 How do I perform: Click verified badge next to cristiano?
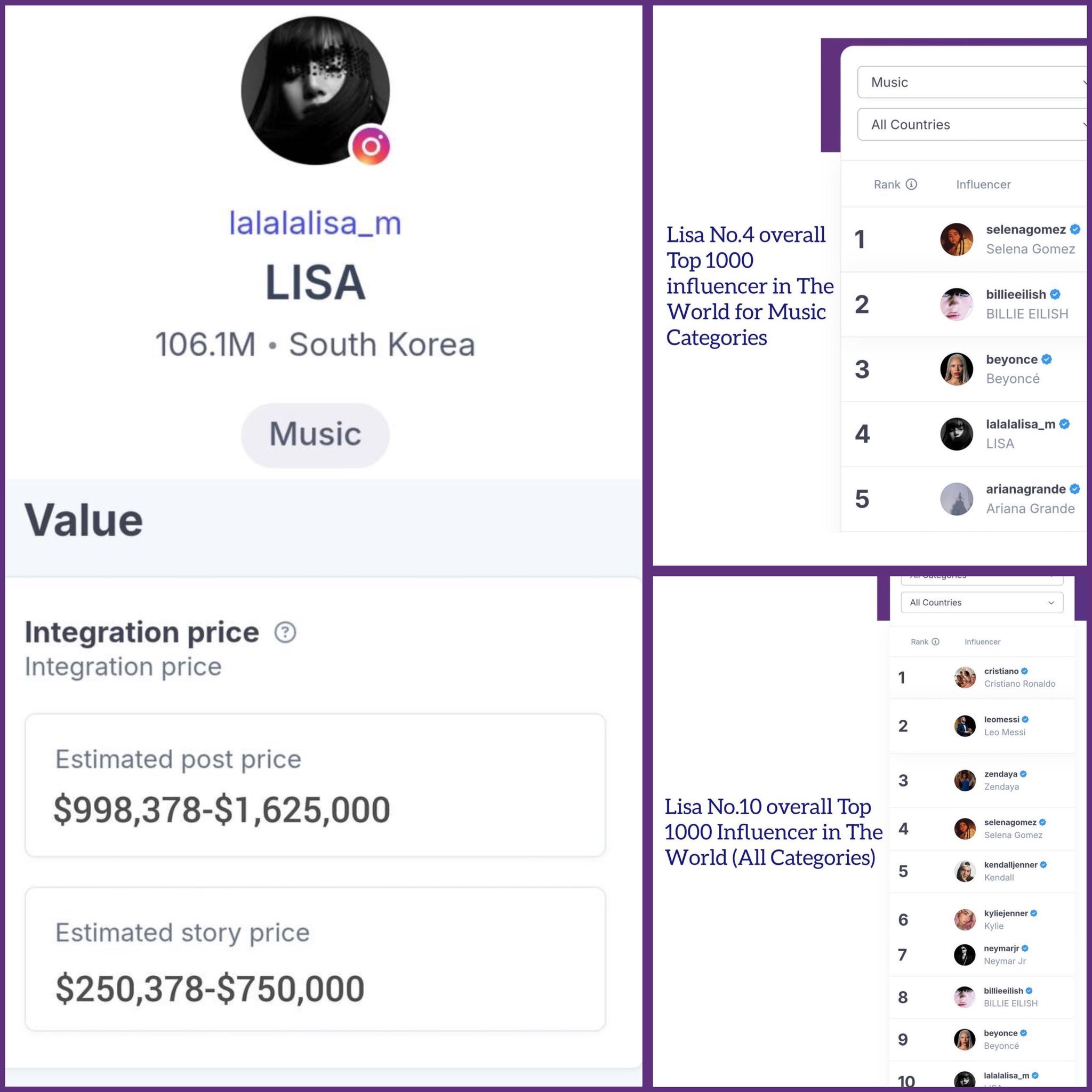click(x=1025, y=671)
